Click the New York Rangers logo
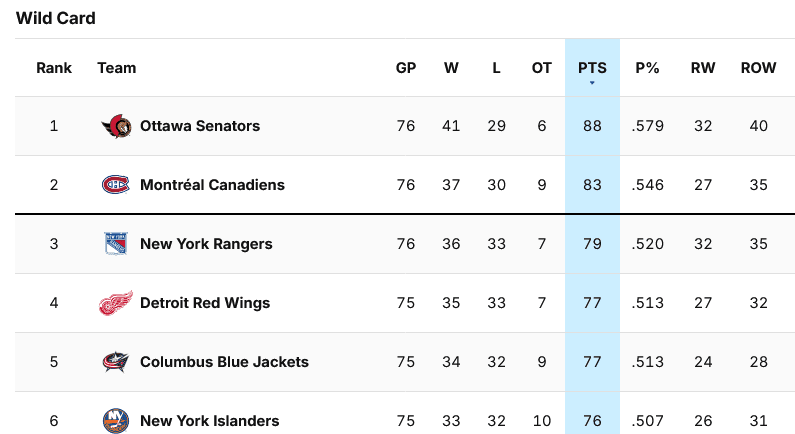 click(116, 244)
